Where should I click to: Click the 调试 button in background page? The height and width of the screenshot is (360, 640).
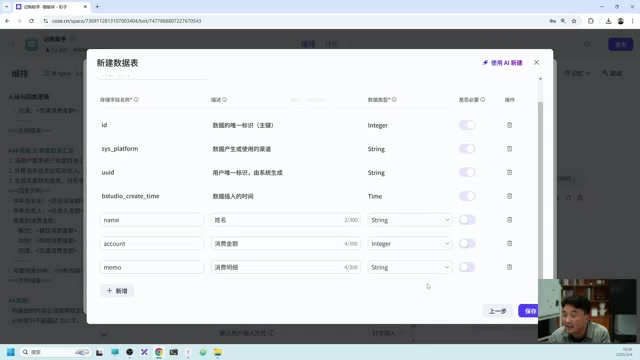point(612,73)
